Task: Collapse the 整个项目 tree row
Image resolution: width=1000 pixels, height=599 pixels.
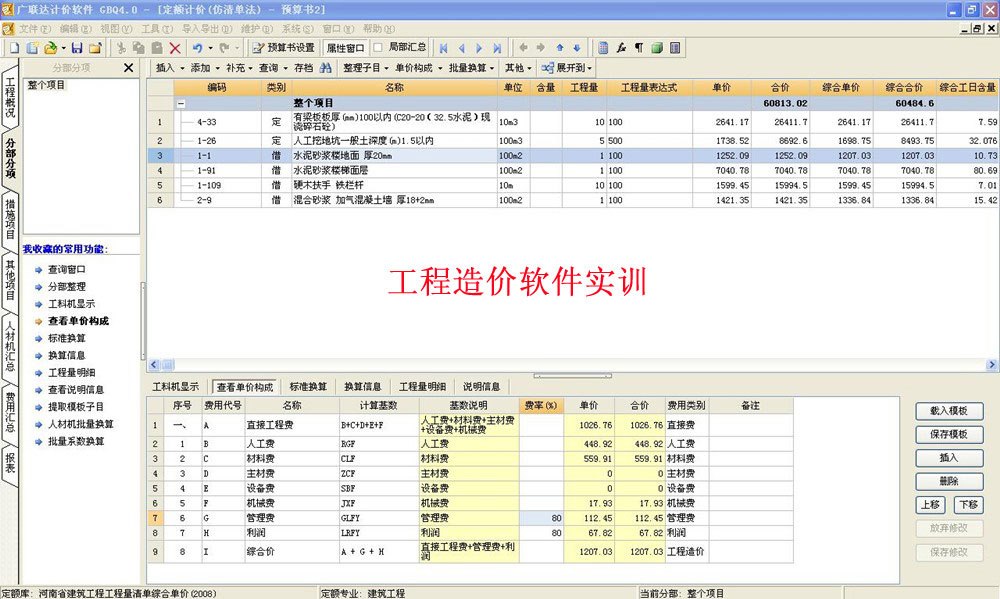Action: click(x=181, y=103)
